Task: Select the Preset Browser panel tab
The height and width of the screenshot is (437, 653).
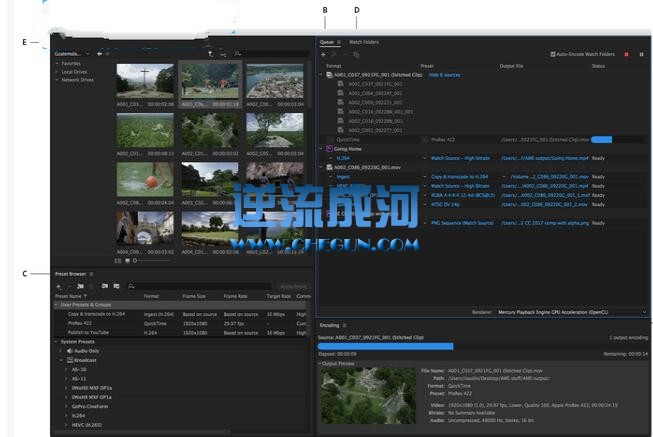Action: pos(70,274)
